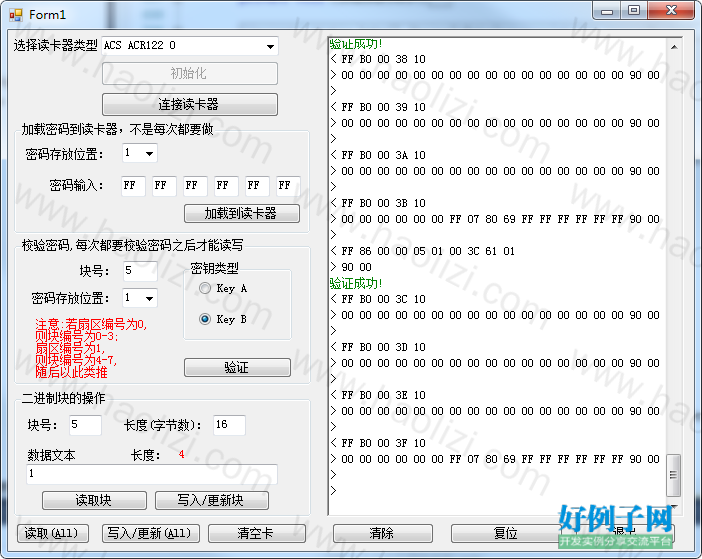Screen dimensions: 702x559
Task: Click the 写入/更新块 button
Action: (x=212, y=500)
